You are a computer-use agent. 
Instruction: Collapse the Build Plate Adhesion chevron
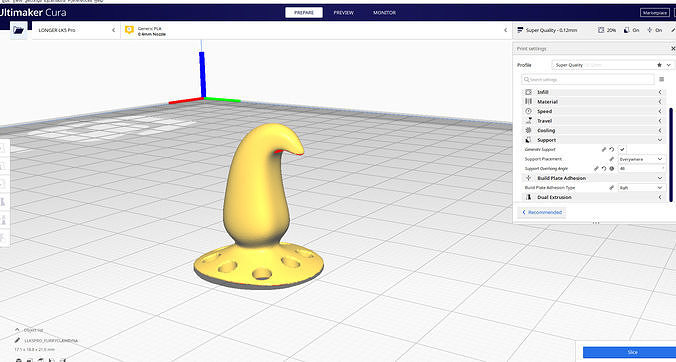660,178
